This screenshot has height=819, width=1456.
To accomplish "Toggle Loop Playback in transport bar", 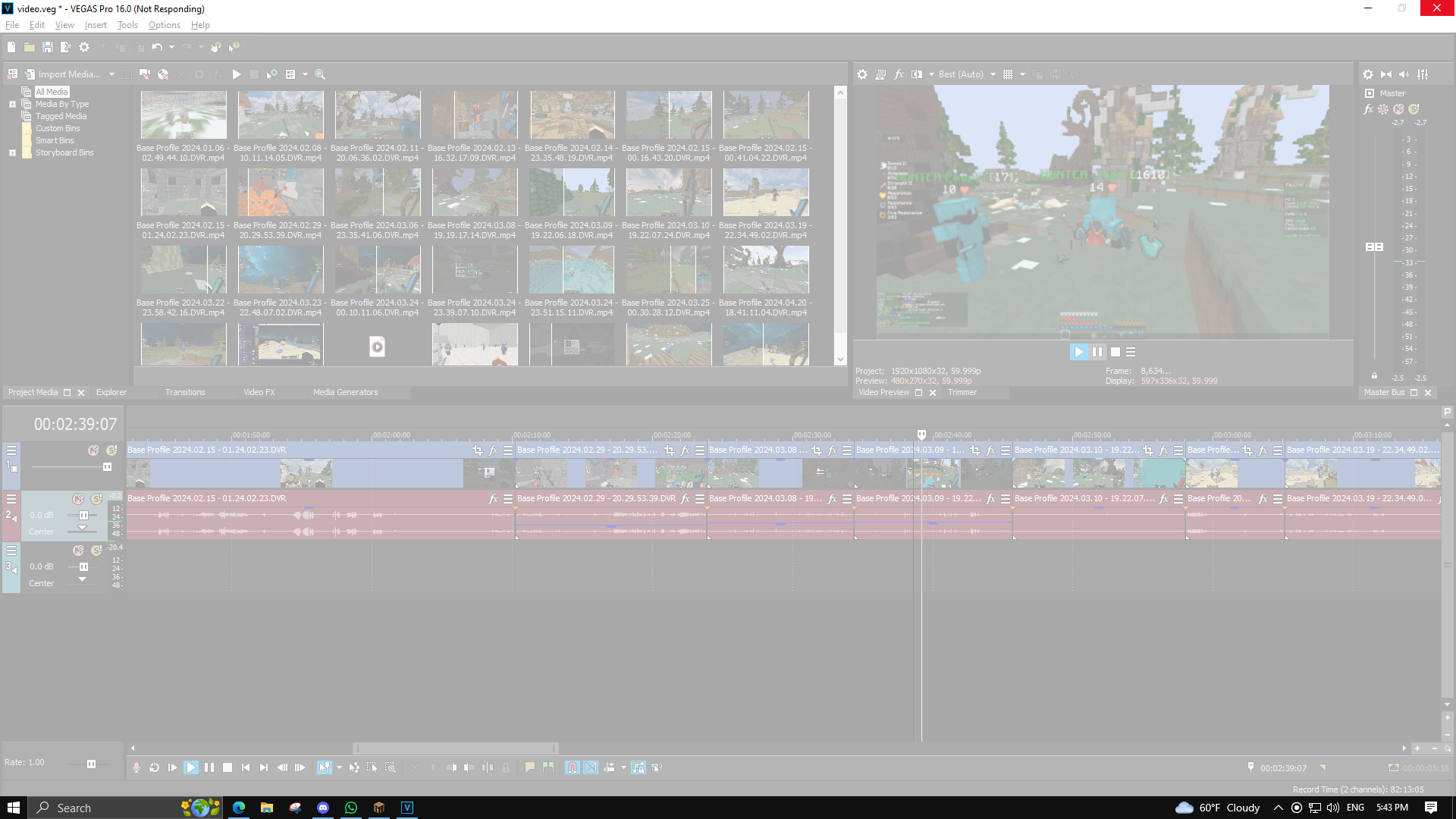I will (155, 767).
